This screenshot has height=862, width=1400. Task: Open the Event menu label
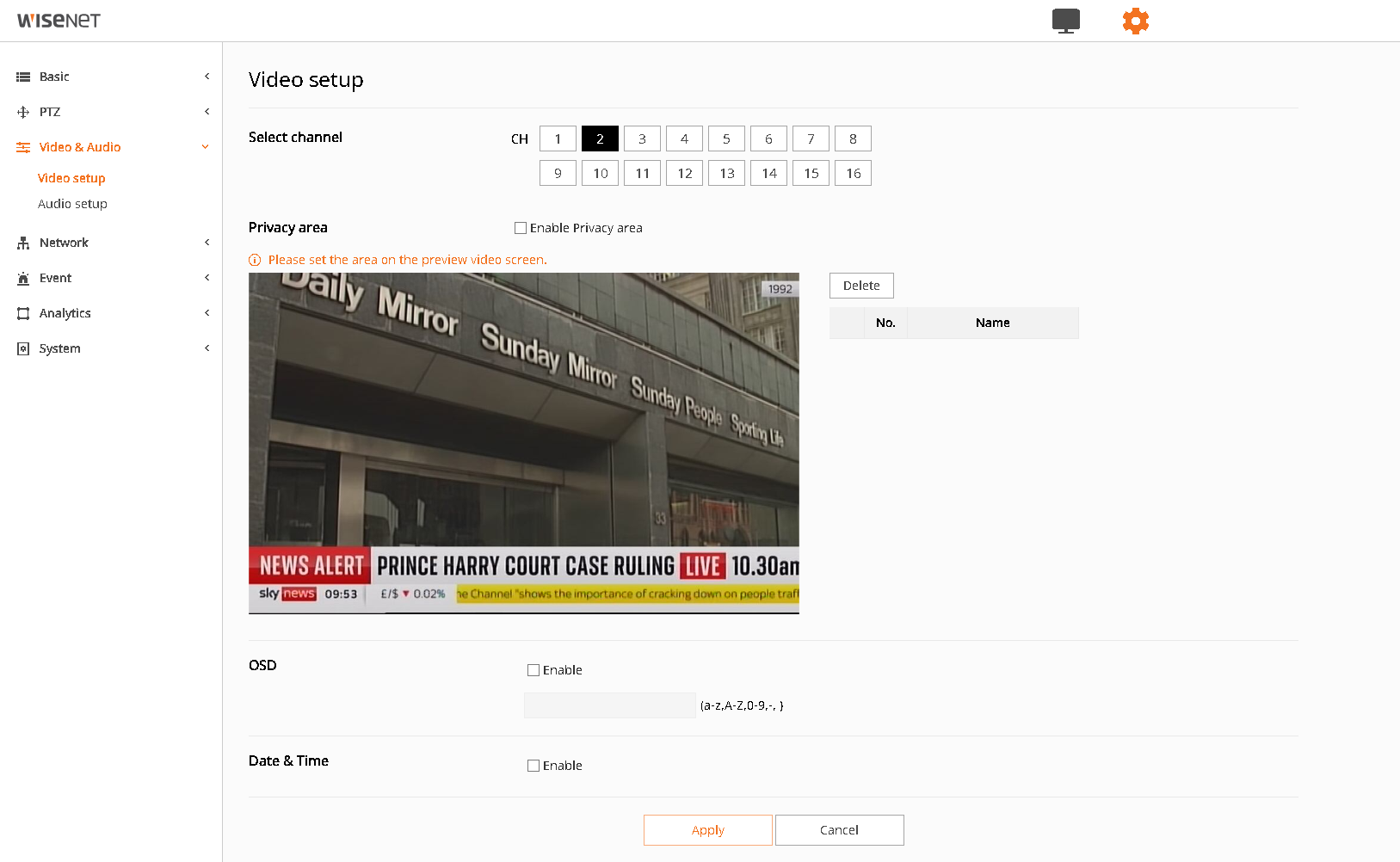[x=55, y=278]
